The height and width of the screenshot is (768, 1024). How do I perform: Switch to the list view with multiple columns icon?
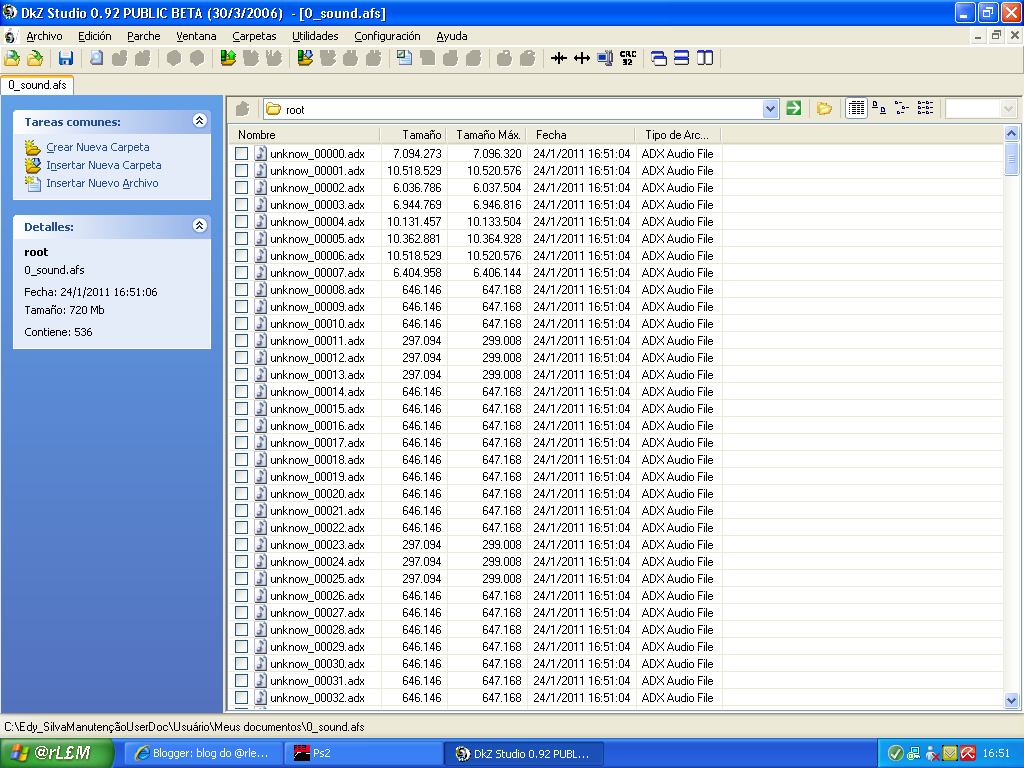925,108
